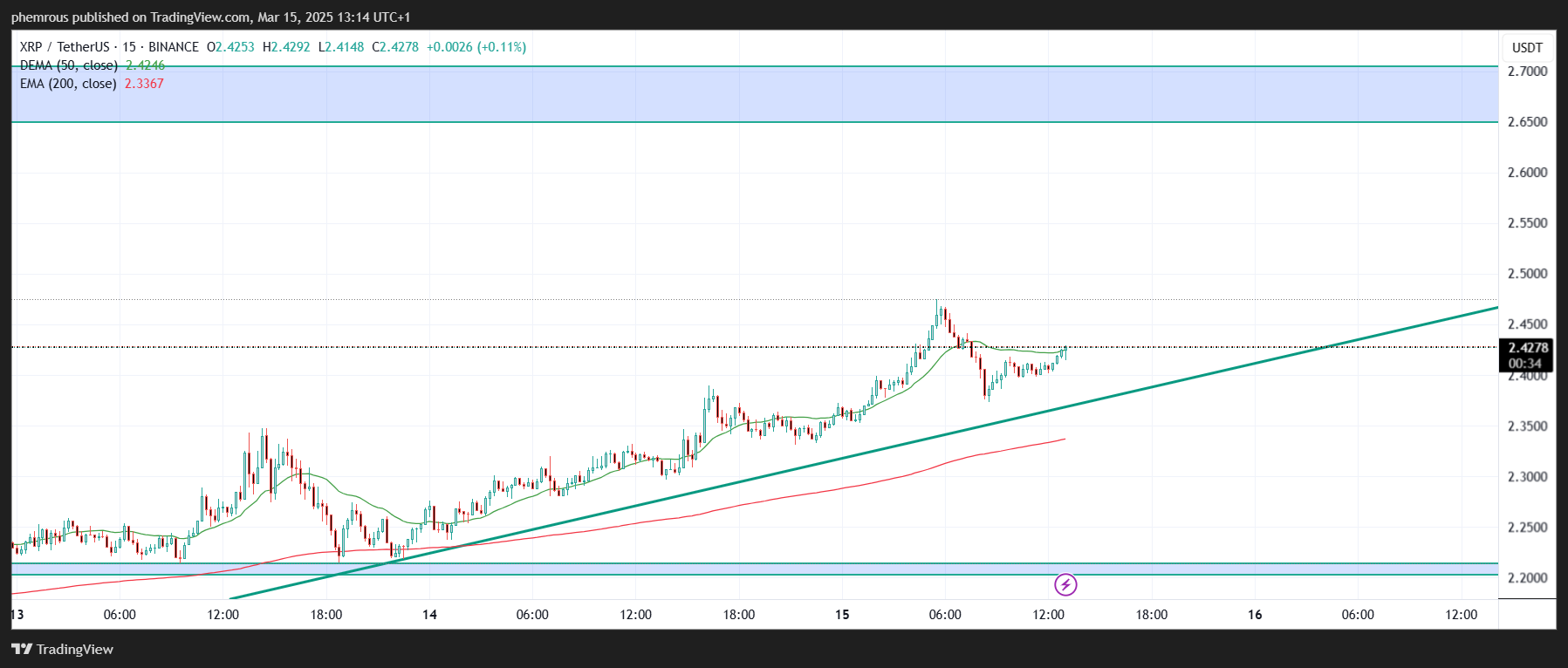Open the USDT currency label on price axis

point(1527,48)
